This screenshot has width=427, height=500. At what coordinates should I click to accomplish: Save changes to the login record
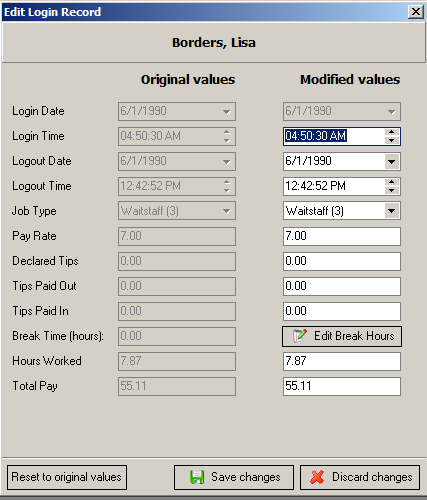point(234,477)
